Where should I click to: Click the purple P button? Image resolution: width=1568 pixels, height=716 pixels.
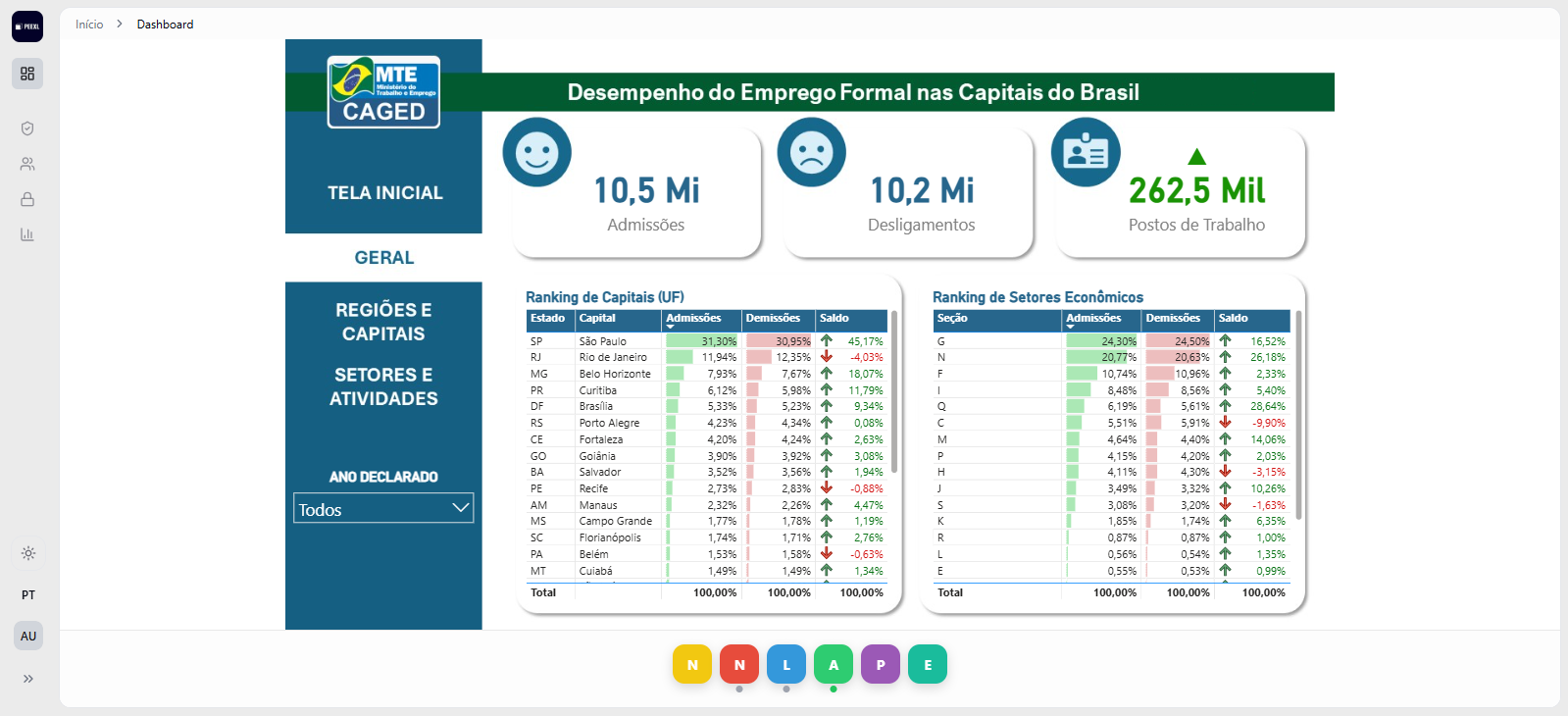(x=881, y=664)
